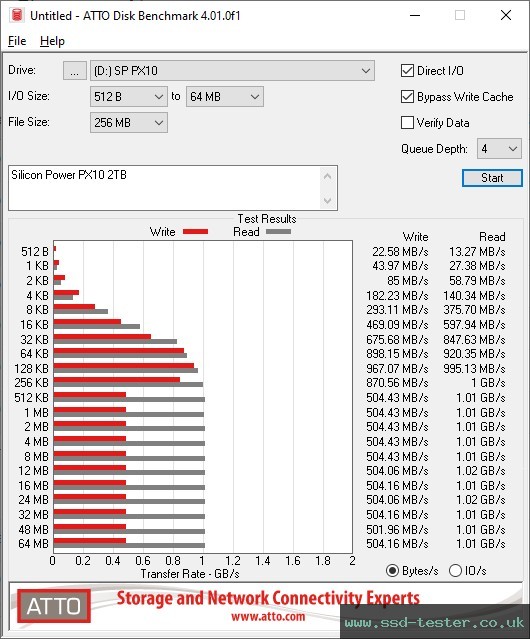Switch results to IO/s

coord(455,571)
